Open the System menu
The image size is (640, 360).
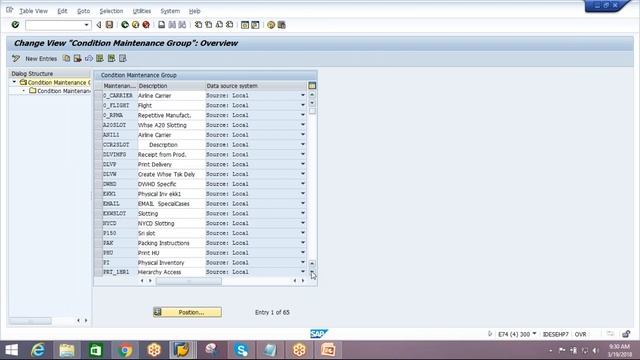click(x=170, y=11)
